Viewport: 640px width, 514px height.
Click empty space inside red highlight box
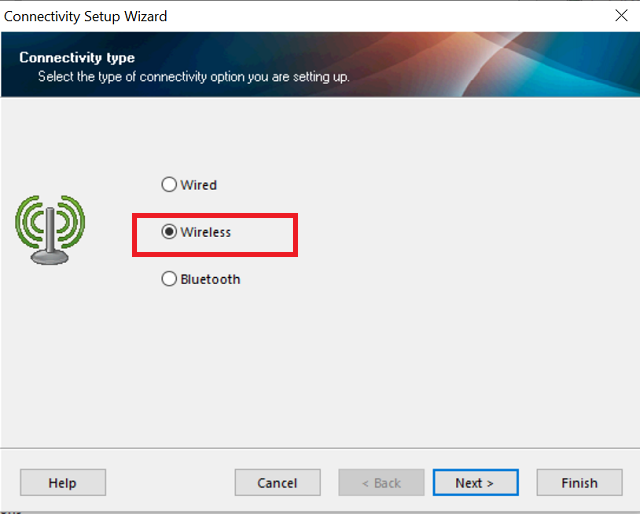(x=265, y=232)
